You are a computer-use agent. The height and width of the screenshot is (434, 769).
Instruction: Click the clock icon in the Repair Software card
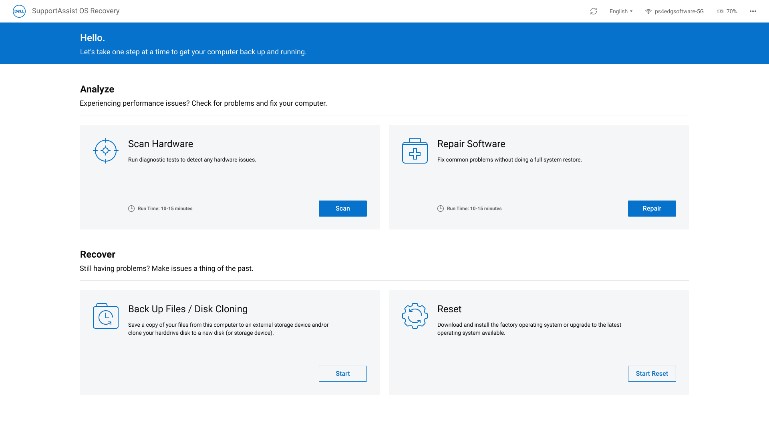pyautogui.click(x=440, y=209)
